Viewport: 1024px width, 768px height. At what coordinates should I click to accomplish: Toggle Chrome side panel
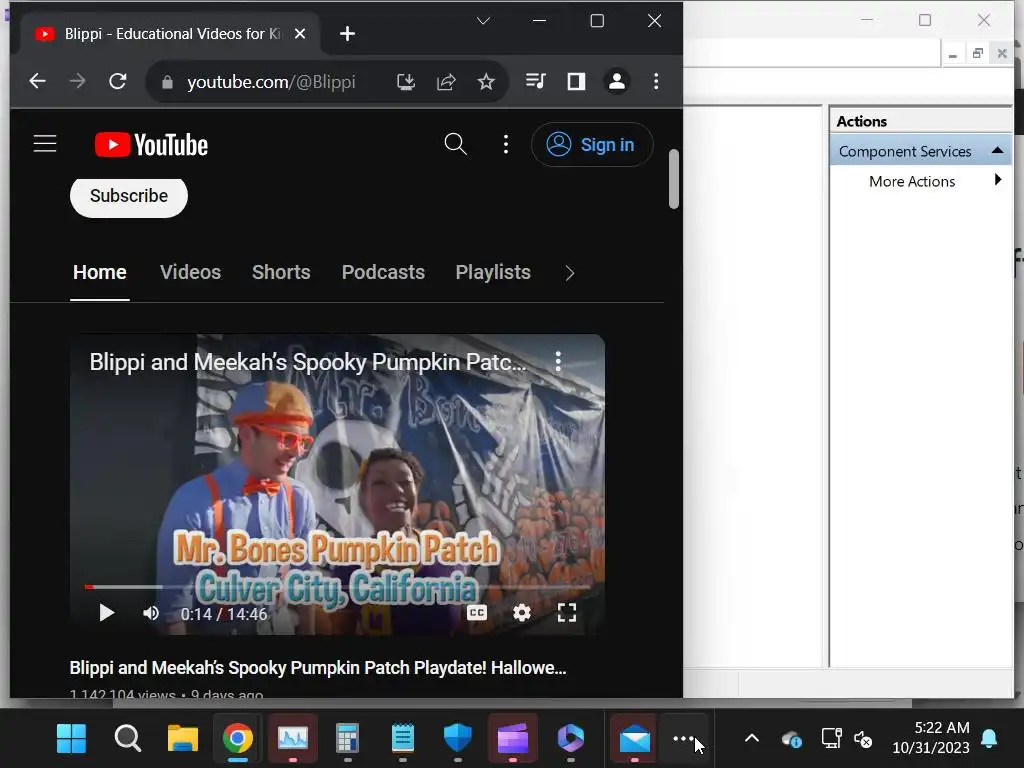pyautogui.click(x=576, y=81)
